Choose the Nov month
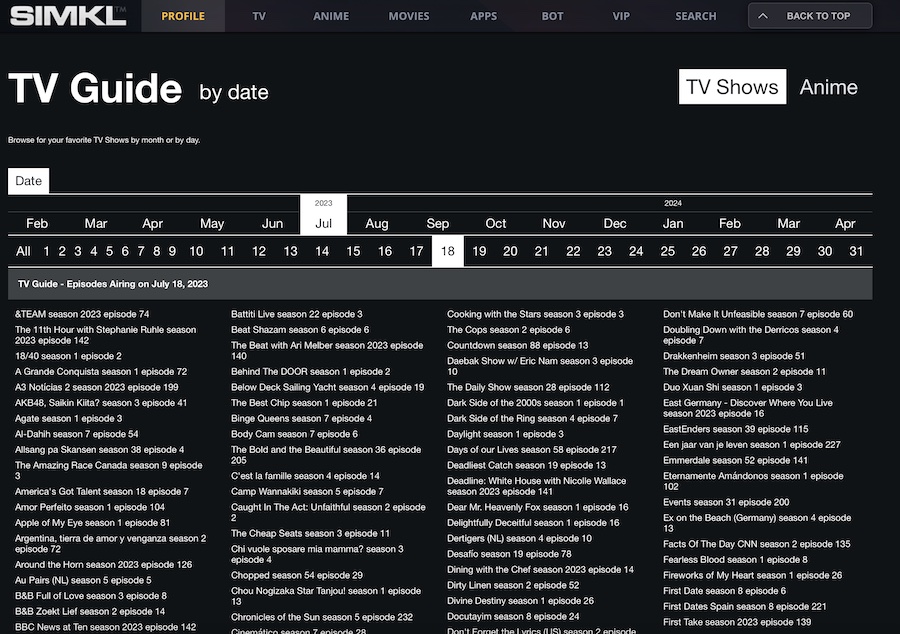Image resolution: width=900 pixels, height=634 pixels. pyautogui.click(x=554, y=223)
